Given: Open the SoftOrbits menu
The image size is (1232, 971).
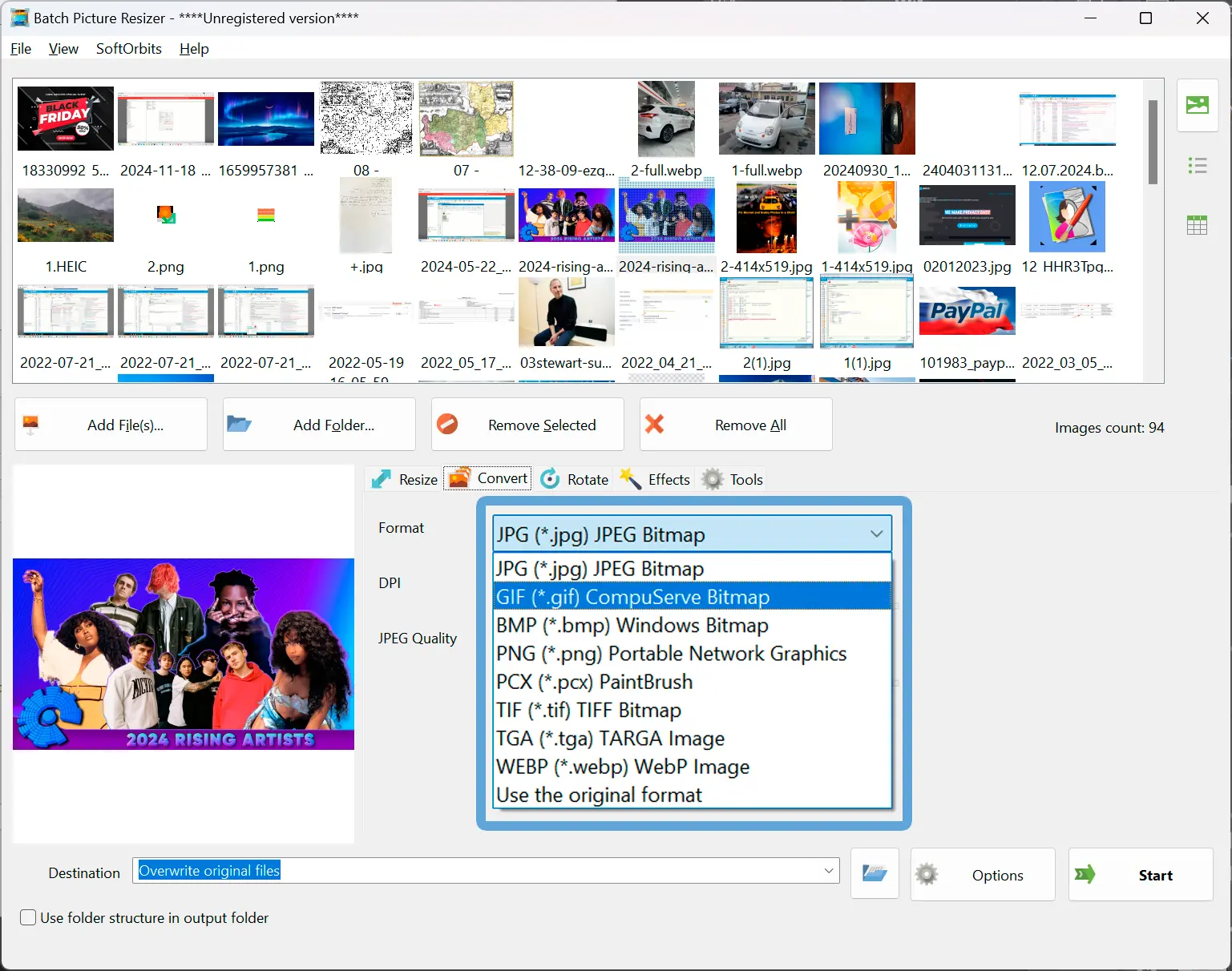Looking at the screenshot, I should coord(129,49).
